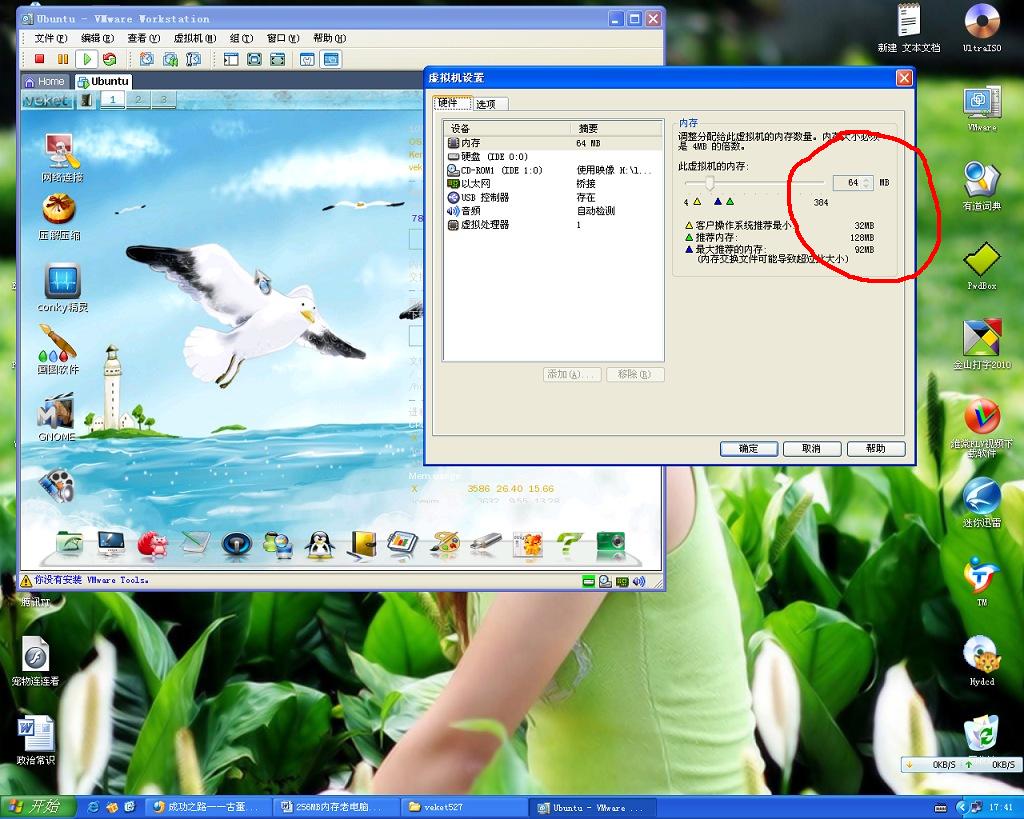The image size is (1024, 819).
Task: Open the 压解压缩 guest desktop icon
Action: (x=59, y=217)
